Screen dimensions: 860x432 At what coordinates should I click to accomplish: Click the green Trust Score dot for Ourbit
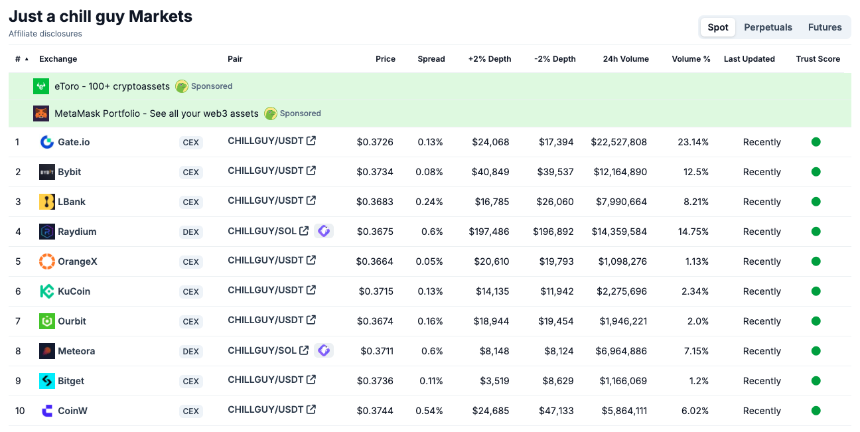tap(816, 321)
